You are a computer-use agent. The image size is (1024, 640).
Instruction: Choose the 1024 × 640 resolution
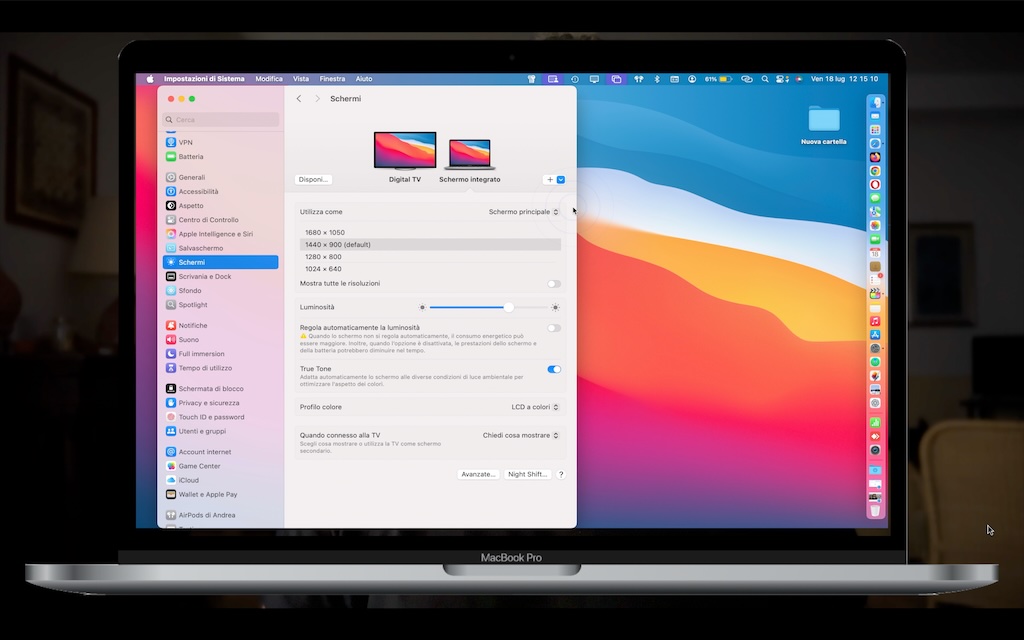coord(430,269)
